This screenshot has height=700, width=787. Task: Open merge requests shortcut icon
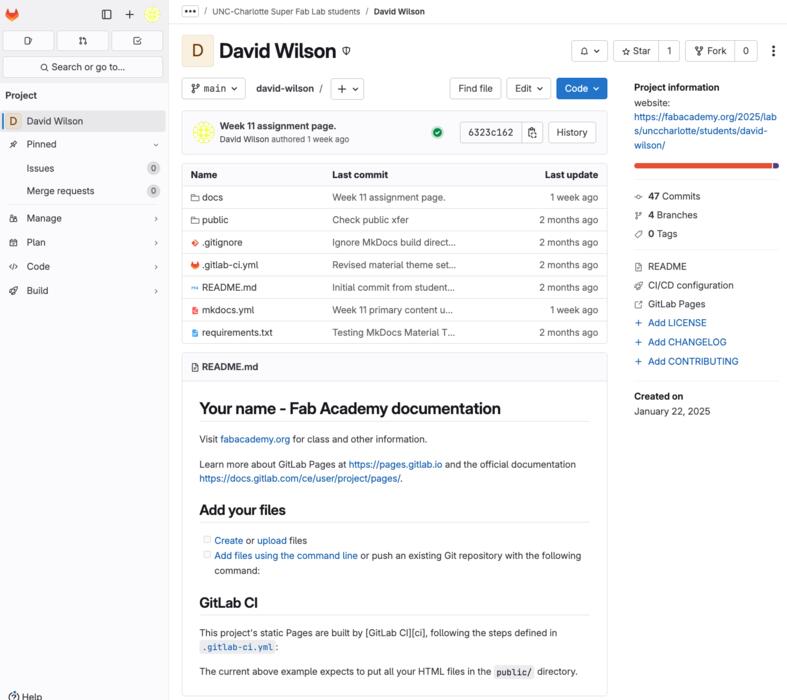coord(83,41)
